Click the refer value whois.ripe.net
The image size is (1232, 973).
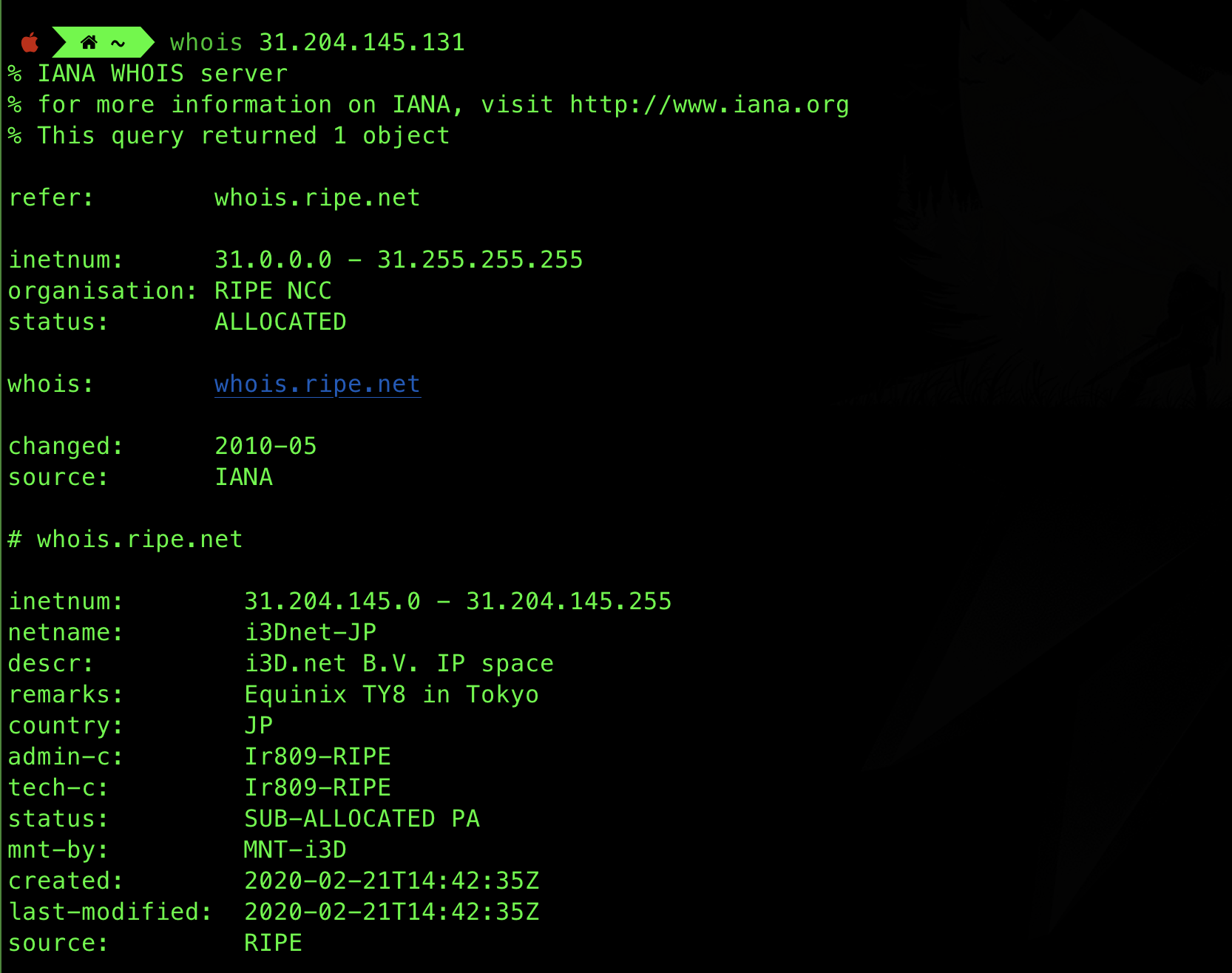click(x=317, y=198)
